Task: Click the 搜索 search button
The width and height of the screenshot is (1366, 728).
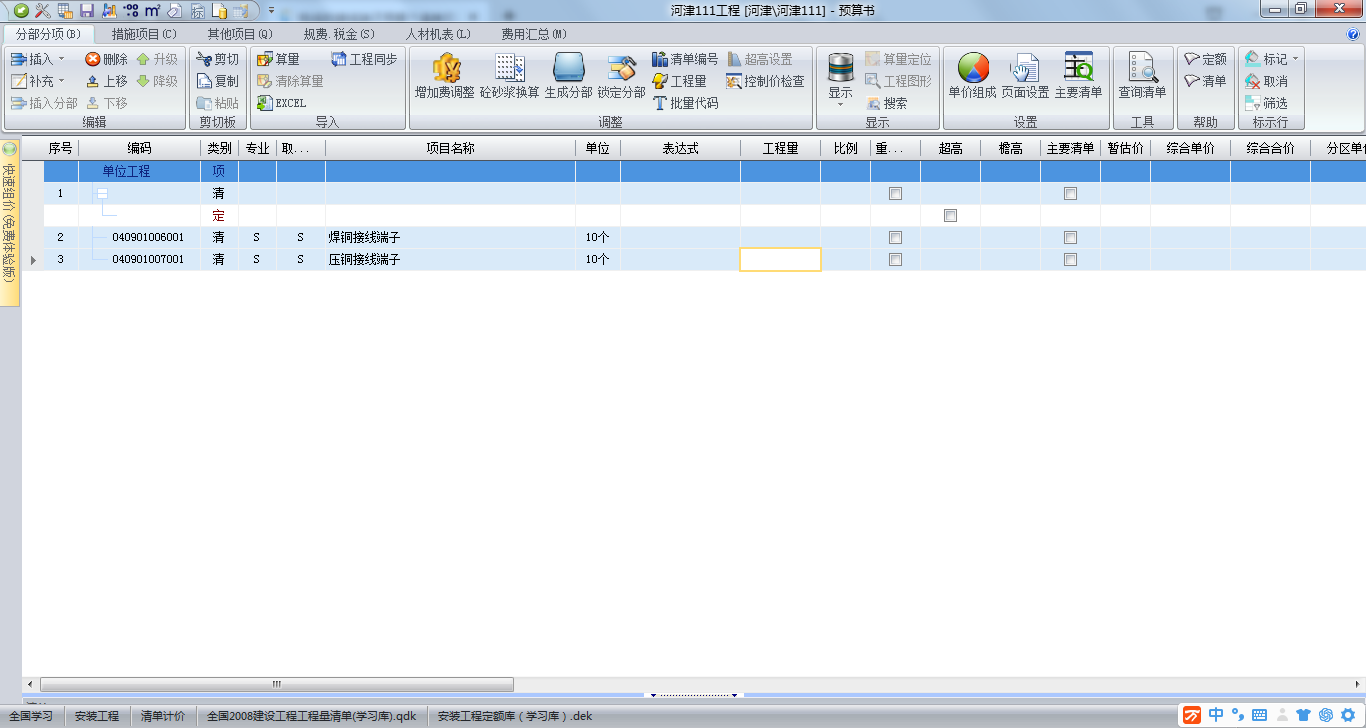Action: coord(887,103)
